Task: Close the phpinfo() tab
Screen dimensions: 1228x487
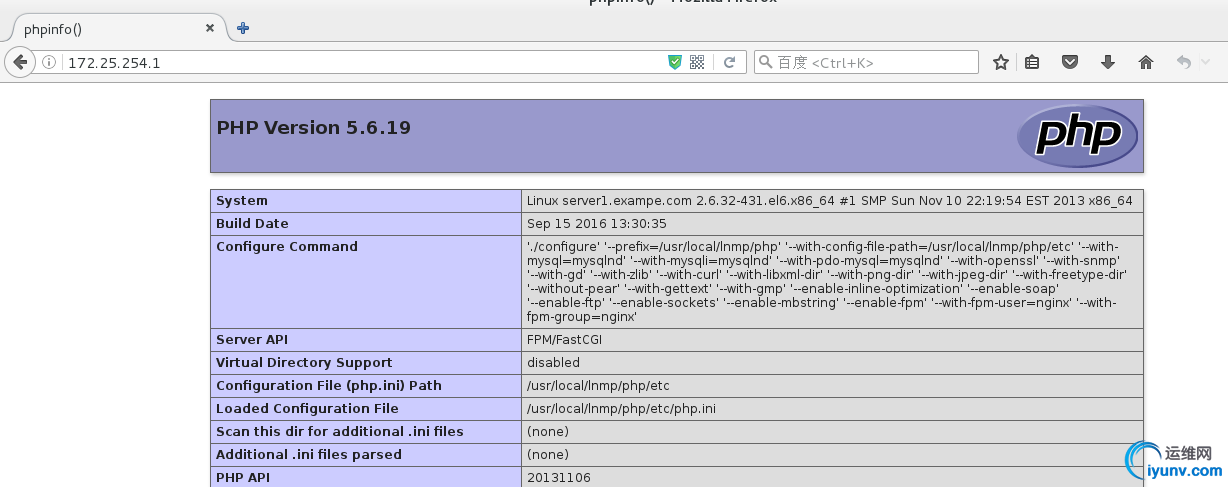Action: pos(210,28)
